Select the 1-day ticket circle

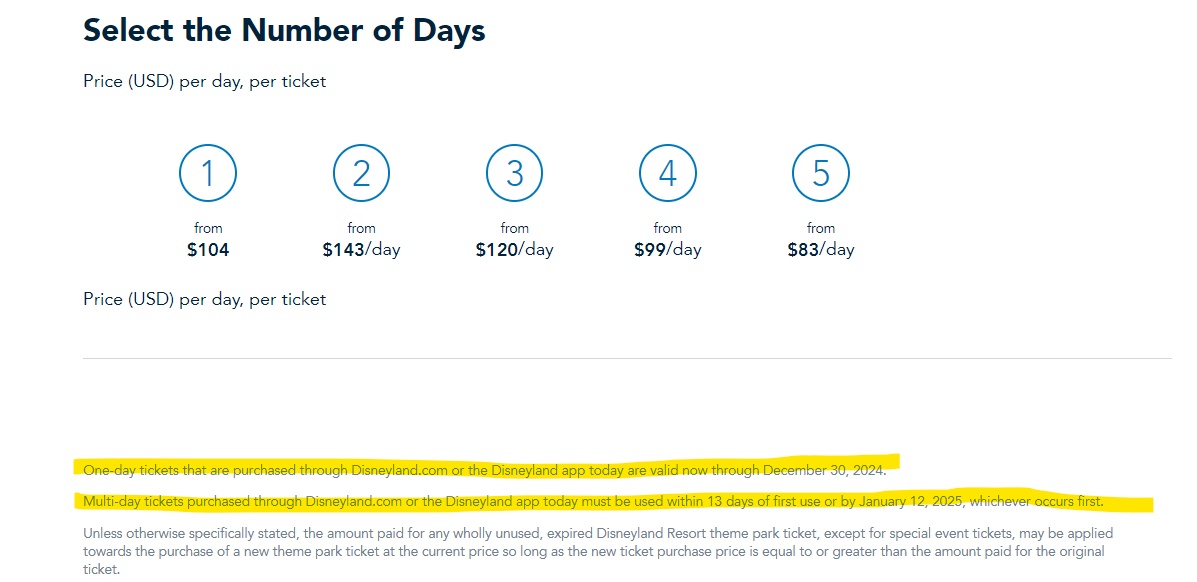208,174
